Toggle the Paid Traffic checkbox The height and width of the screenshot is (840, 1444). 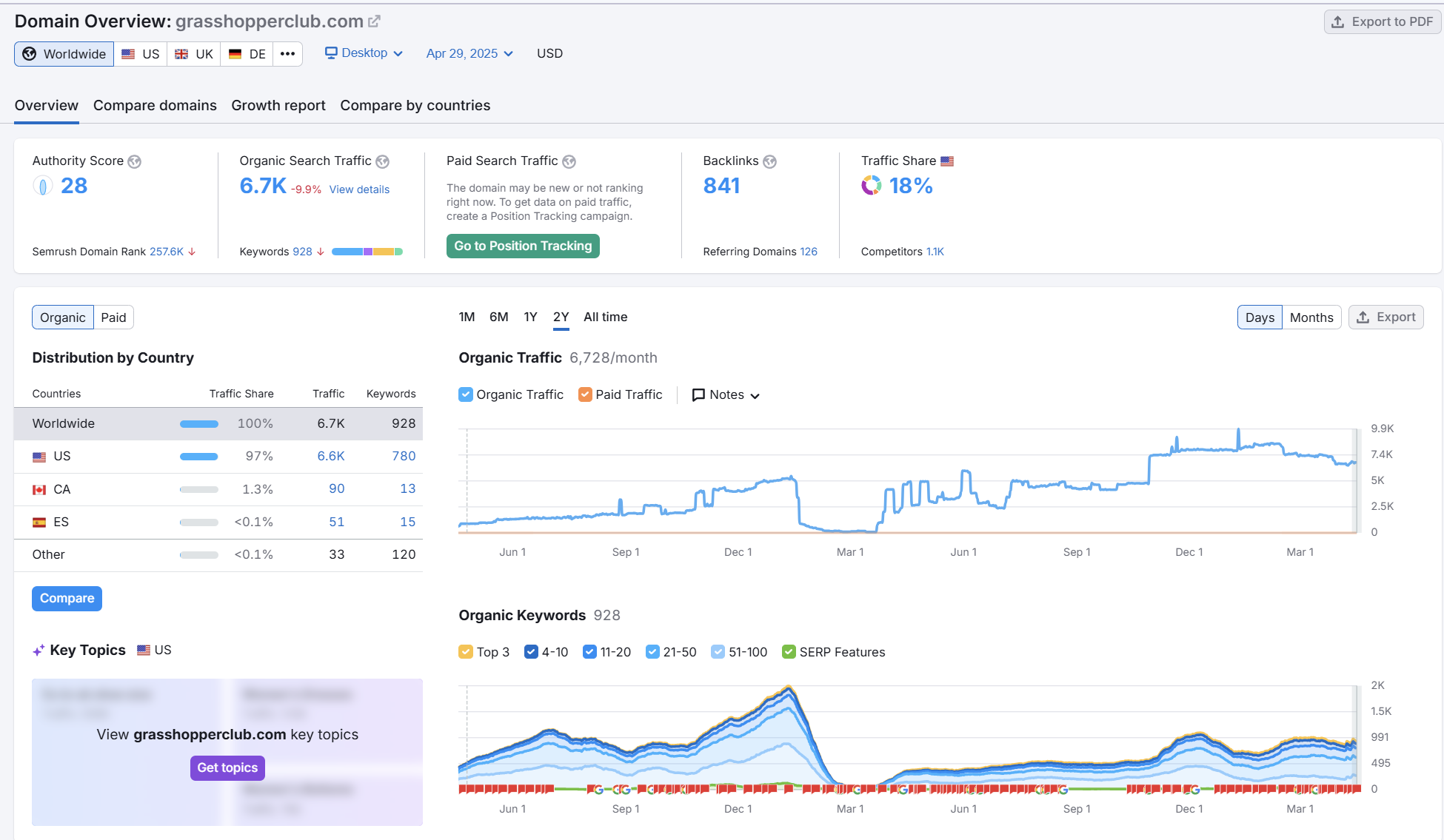pyautogui.click(x=585, y=394)
